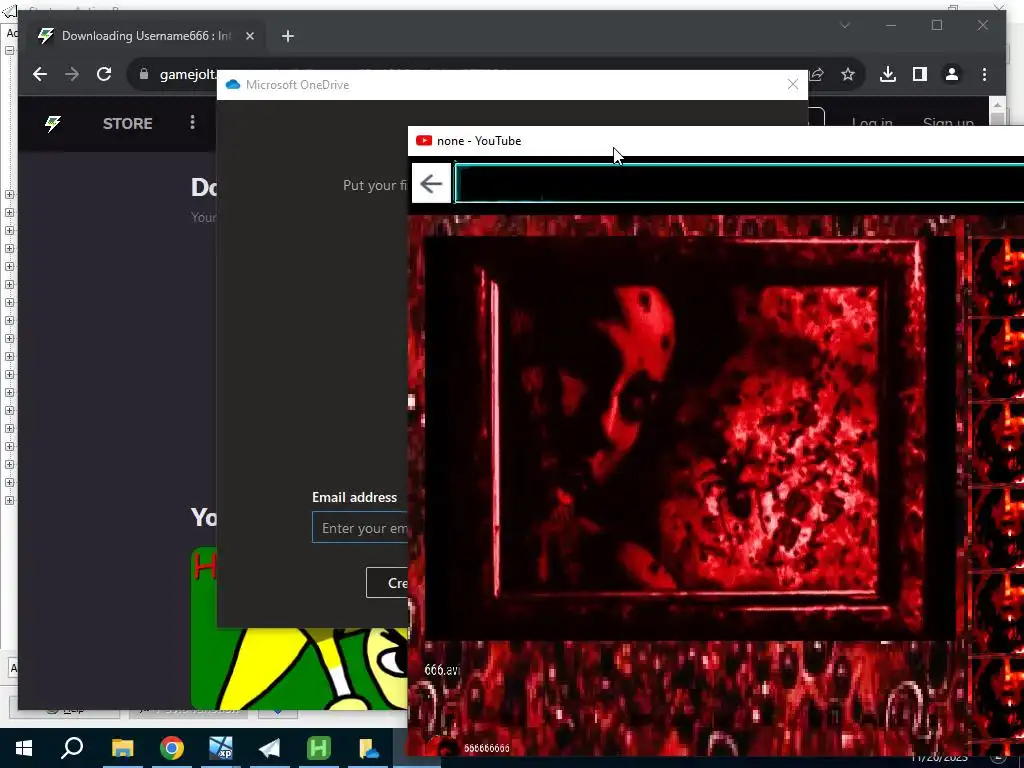Reload the Game Jolt page

[104, 74]
